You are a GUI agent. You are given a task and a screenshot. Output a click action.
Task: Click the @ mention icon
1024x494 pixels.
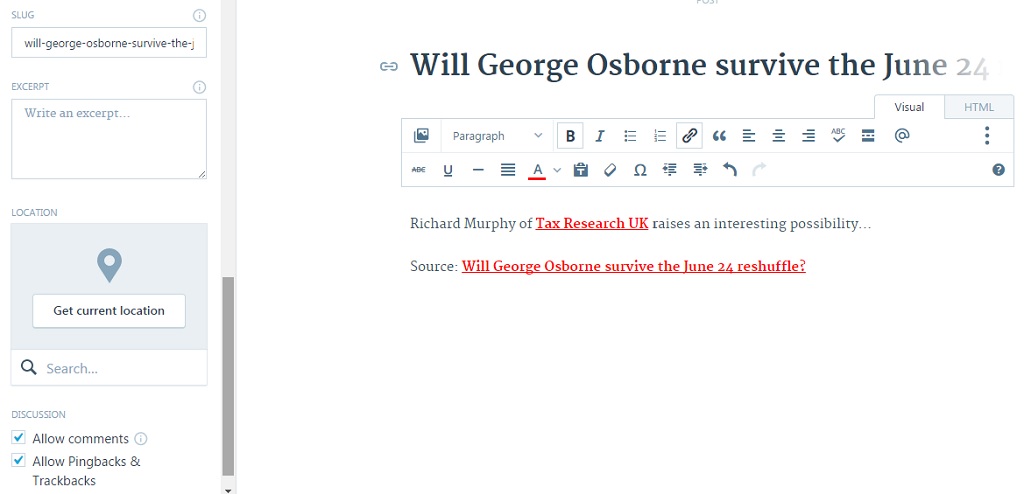point(902,136)
